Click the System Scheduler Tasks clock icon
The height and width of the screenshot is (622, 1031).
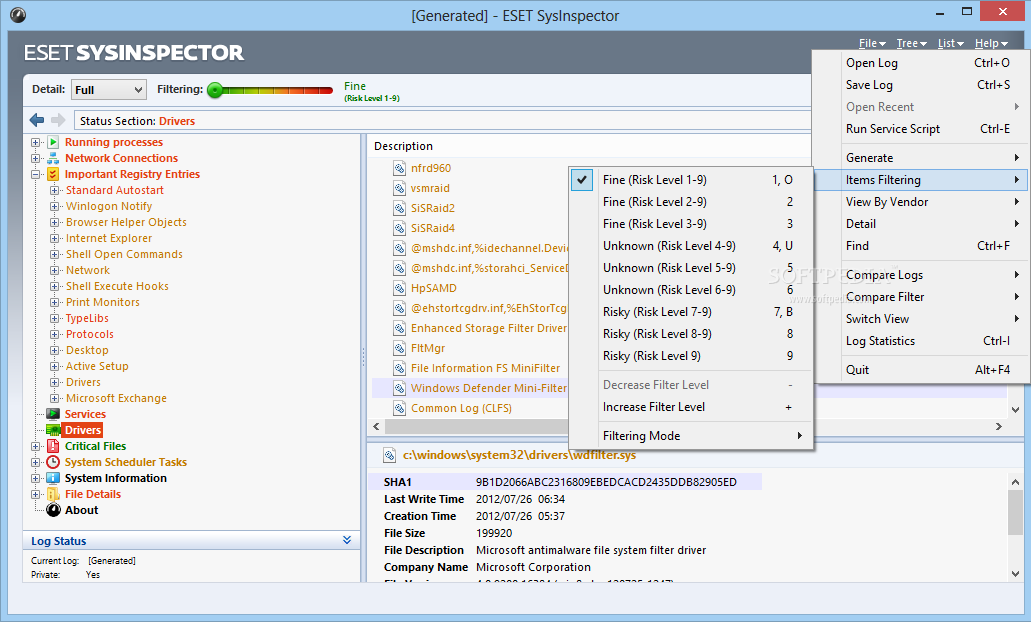(x=53, y=462)
